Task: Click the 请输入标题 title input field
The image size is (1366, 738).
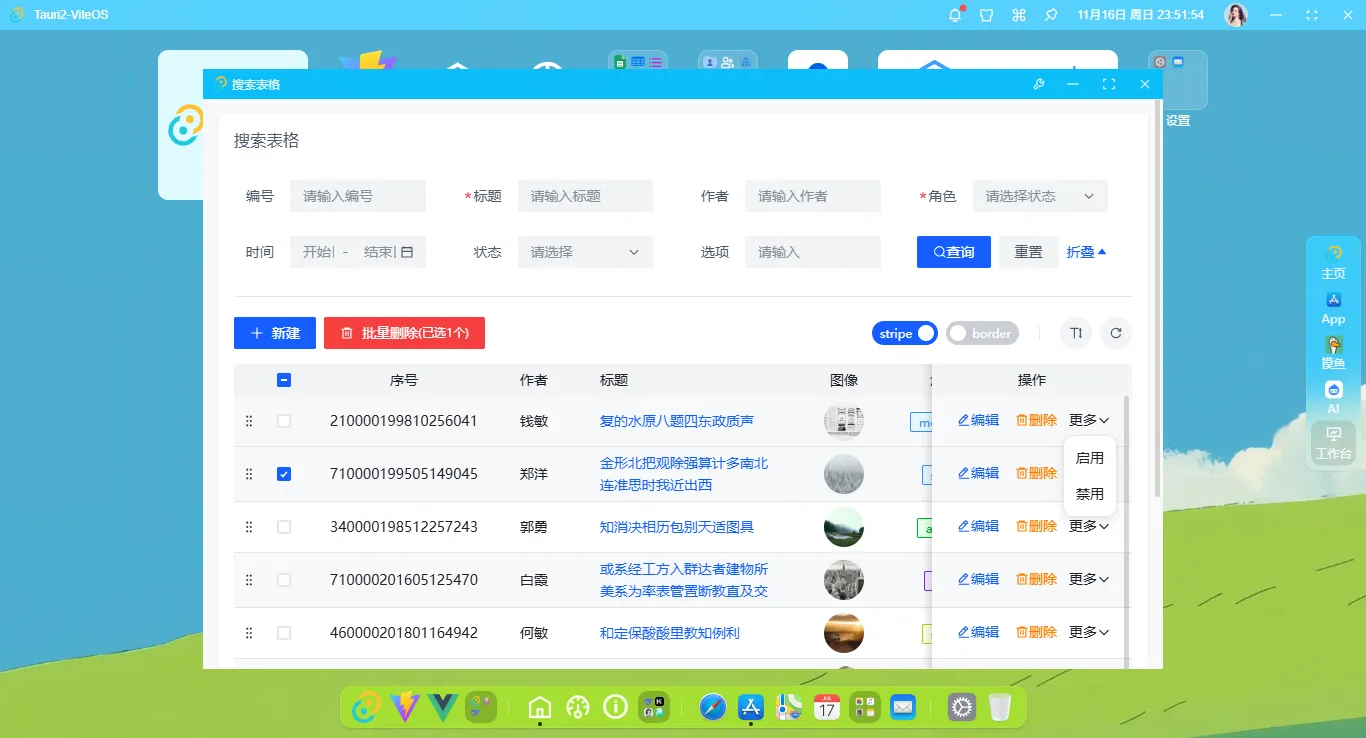Action: tap(585, 196)
